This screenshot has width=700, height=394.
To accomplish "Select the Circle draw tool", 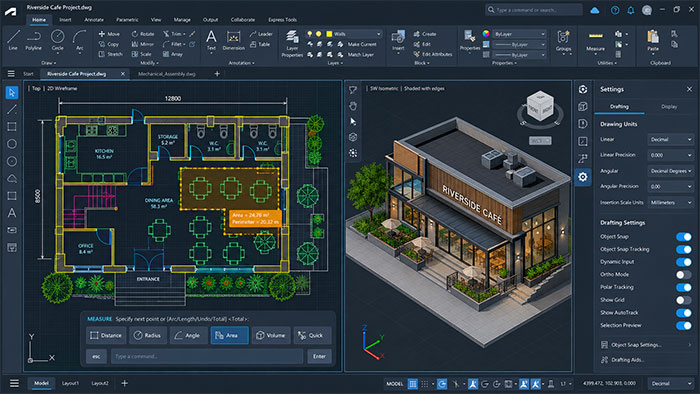I will pyautogui.click(x=57, y=40).
